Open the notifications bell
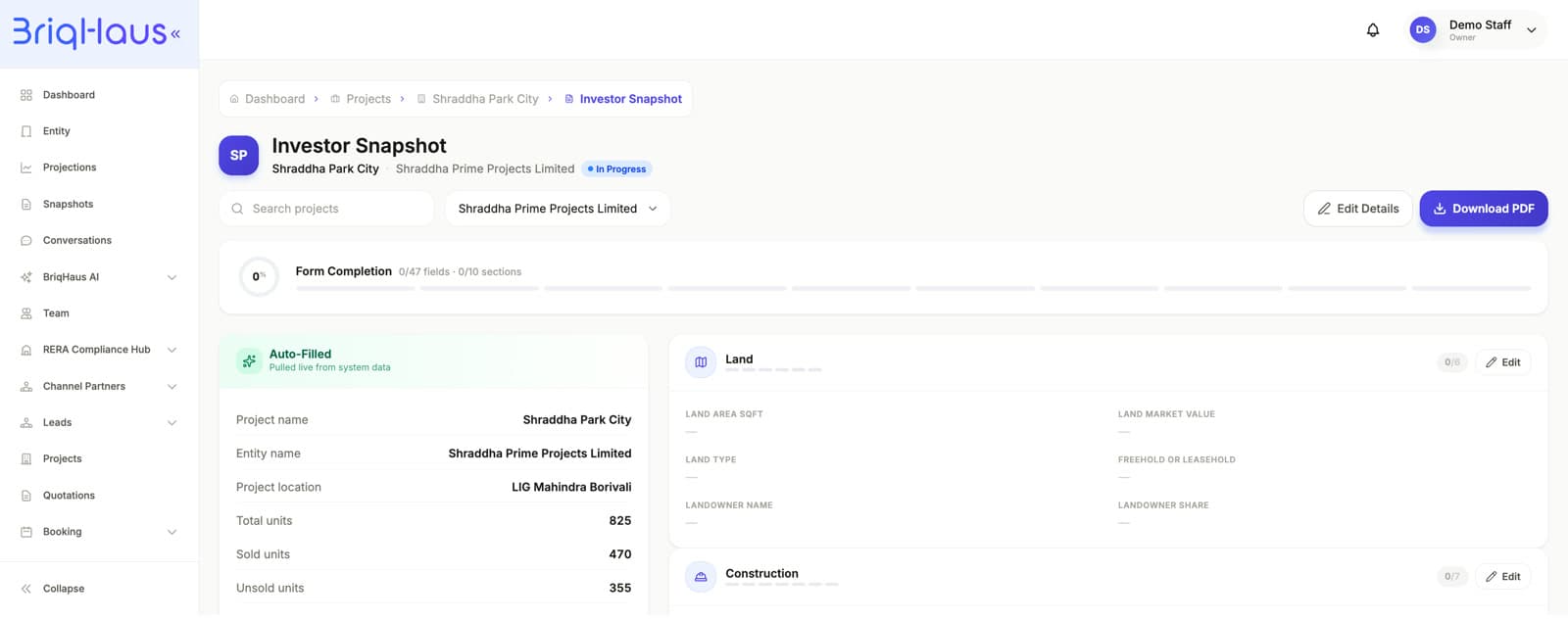The image size is (1568, 621). point(1373,30)
